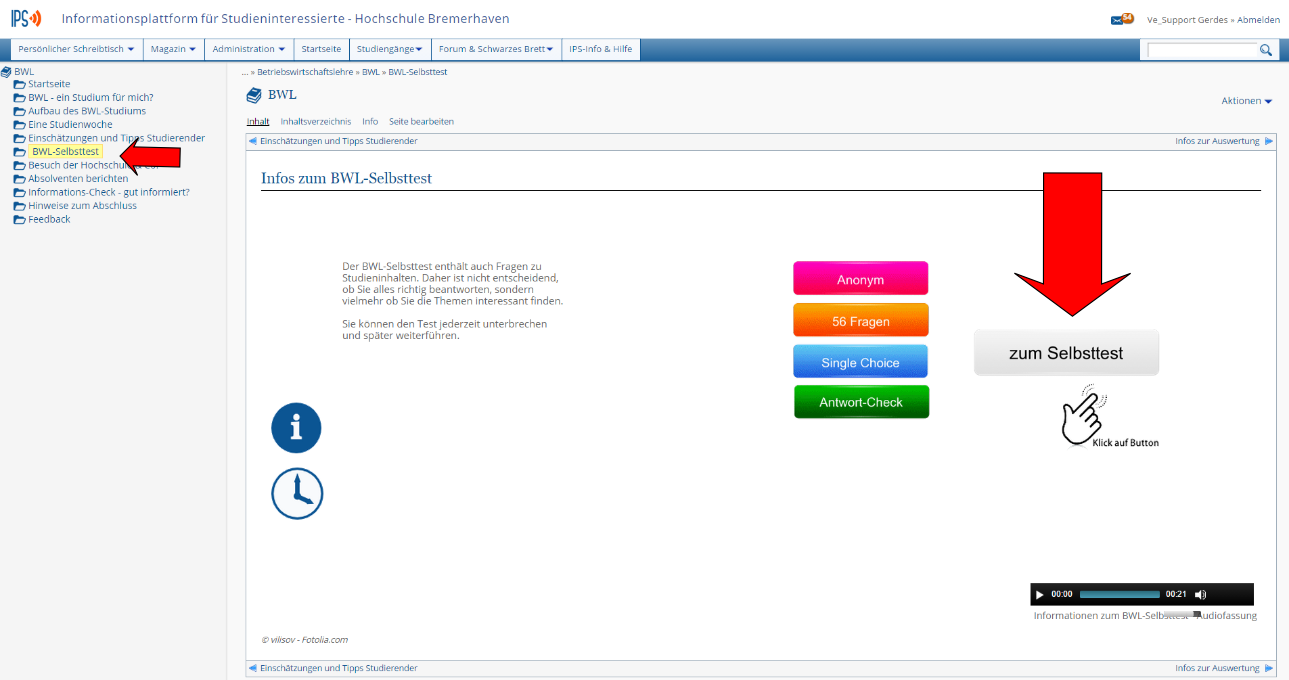Click the right arrow in the bottom page navigation
Screen dimensions: 1289x680
pyautogui.click(x=1269, y=668)
